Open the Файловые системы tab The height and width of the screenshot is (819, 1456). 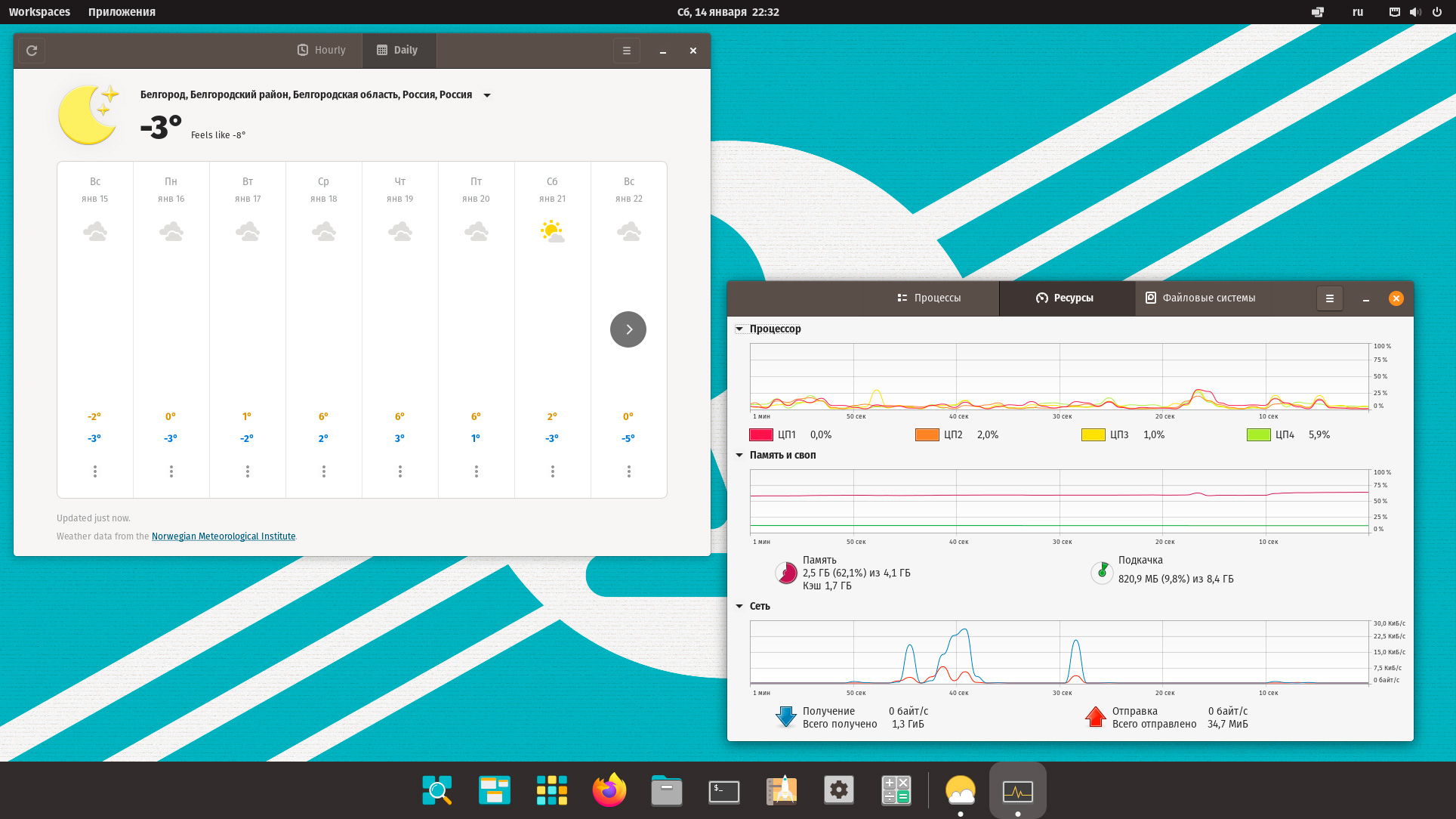1201,298
